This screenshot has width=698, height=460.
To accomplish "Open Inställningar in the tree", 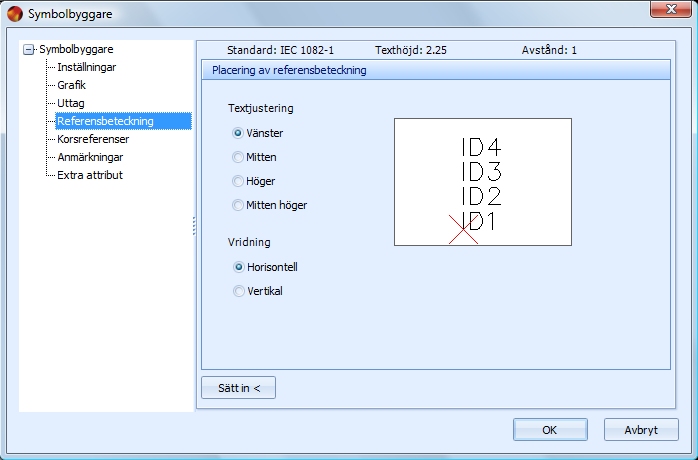I will (x=86, y=67).
